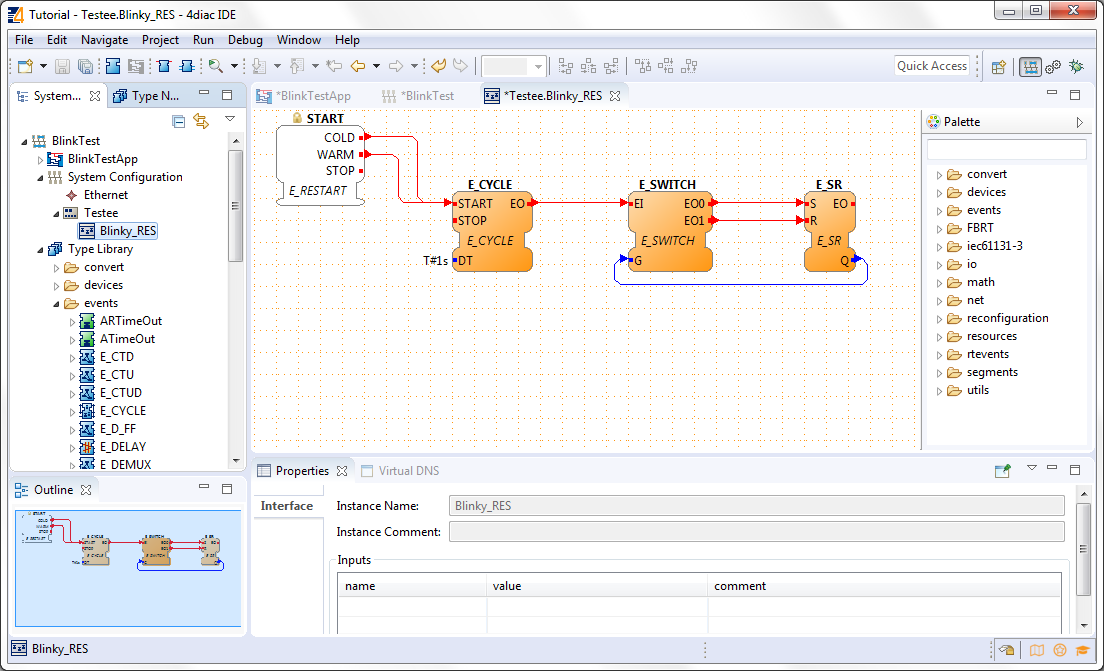1104x671 pixels.
Task: Click the Palette search input field
Action: pyautogui.click(x=1005, y=149)
